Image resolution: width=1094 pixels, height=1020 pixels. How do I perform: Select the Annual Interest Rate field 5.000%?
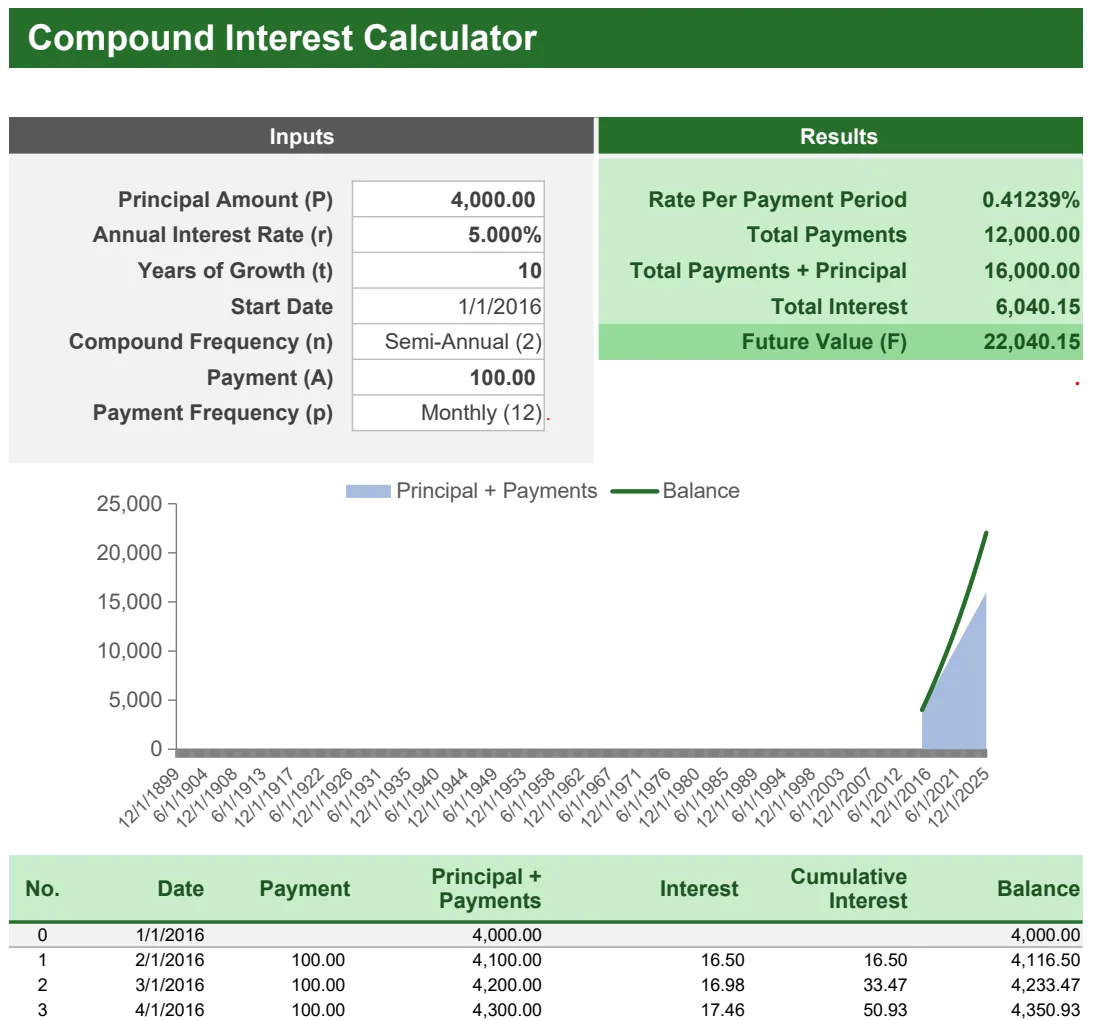(448, 235)
